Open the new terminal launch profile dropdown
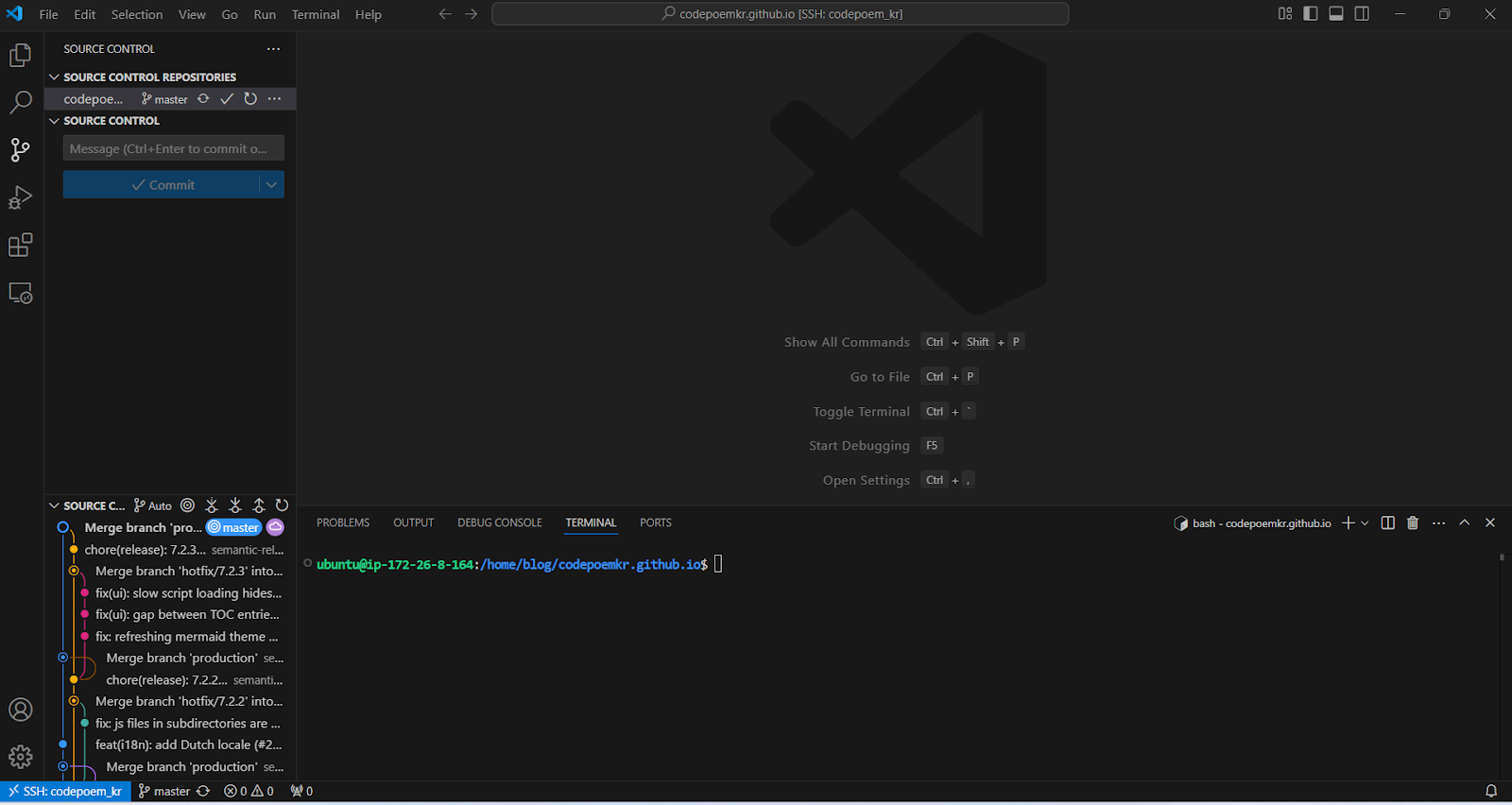Image resolution: width=1512 pixels, height=805 pixels. click(x=1365, y=522)
